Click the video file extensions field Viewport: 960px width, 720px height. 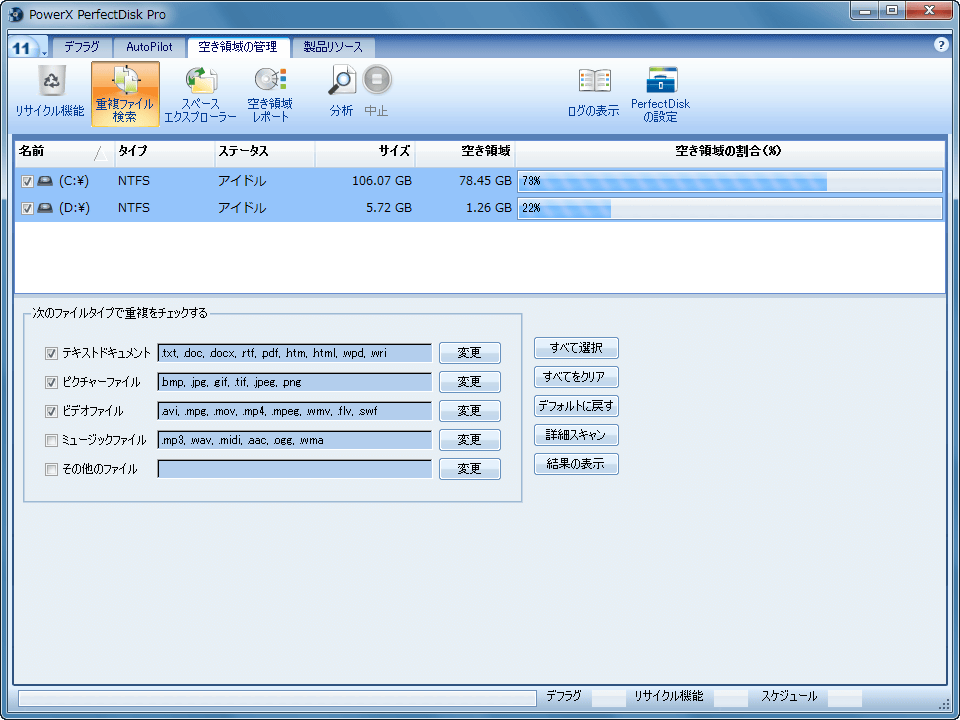(x=294, y=411)
